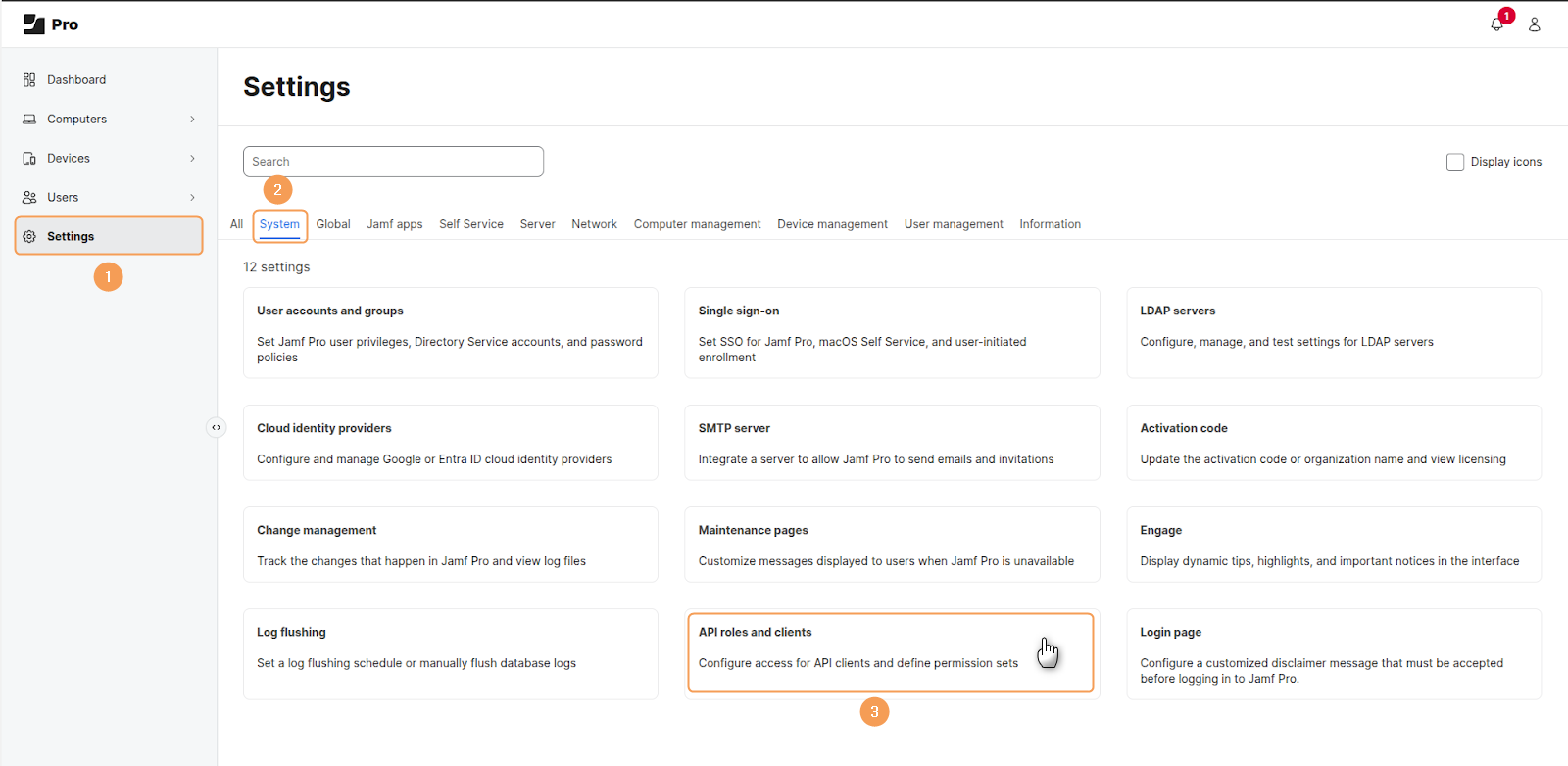Open the Single sign-on settings card
The image size is (1568, 766).
[x=891, y=333]
